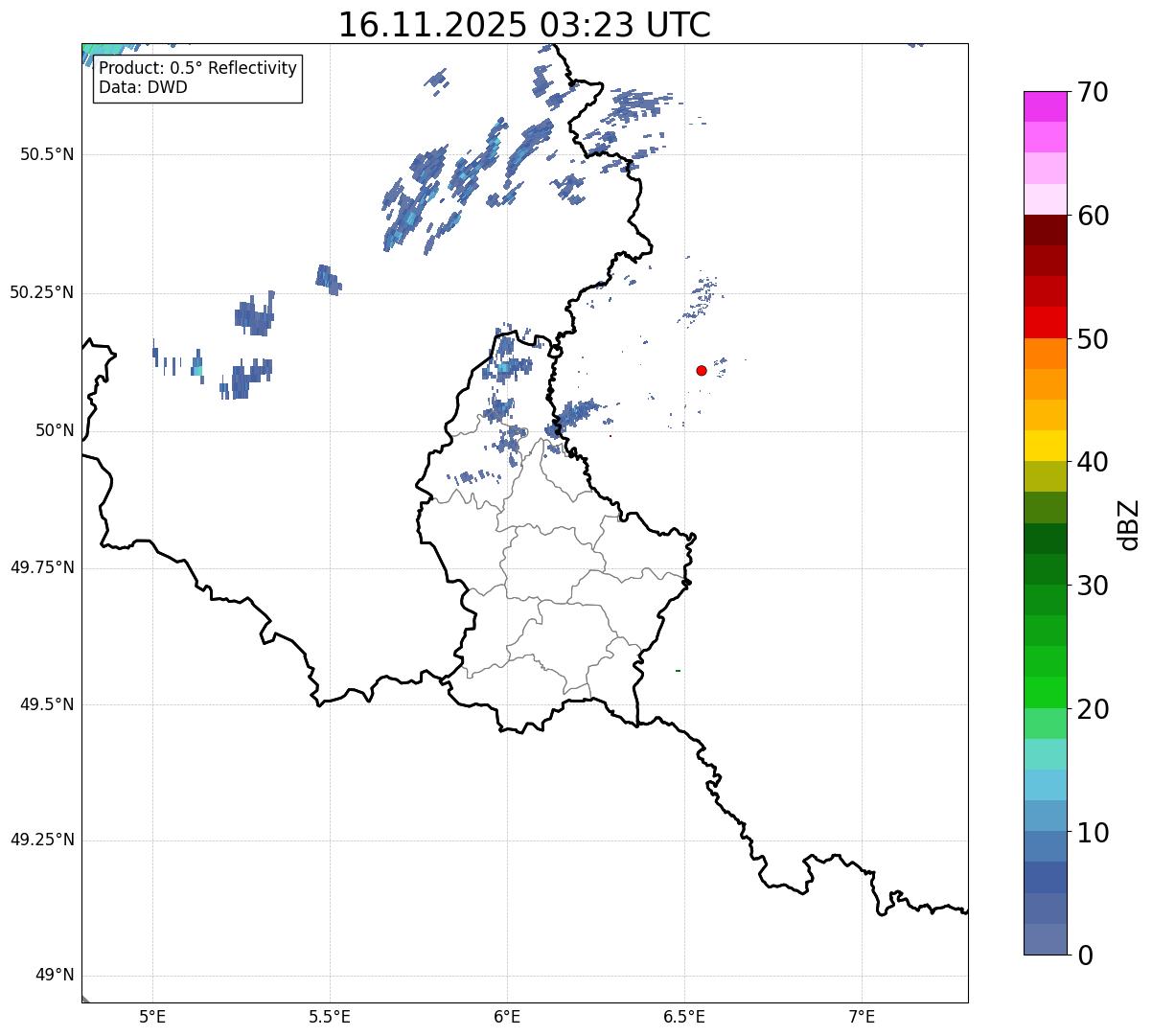The width and height of the screenshot is (1152, 1036).
Task: Click the dark green 30 dBZ band
Action: (x=1046, y=569)
